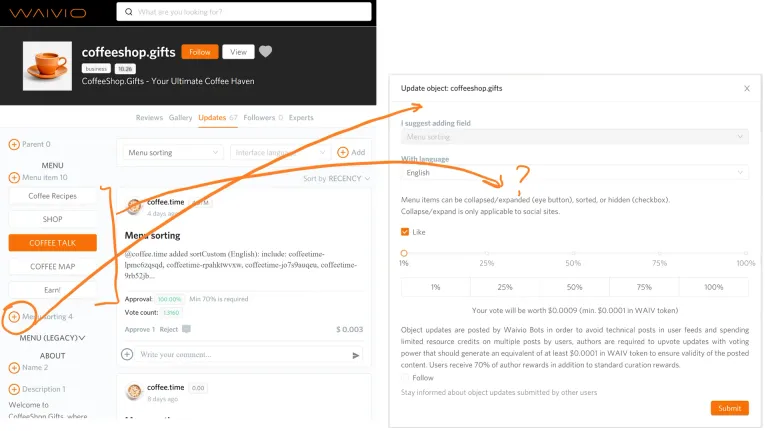Select the 50% vote weight option
The height and width of the screenshot is (431, 768).
575,287
